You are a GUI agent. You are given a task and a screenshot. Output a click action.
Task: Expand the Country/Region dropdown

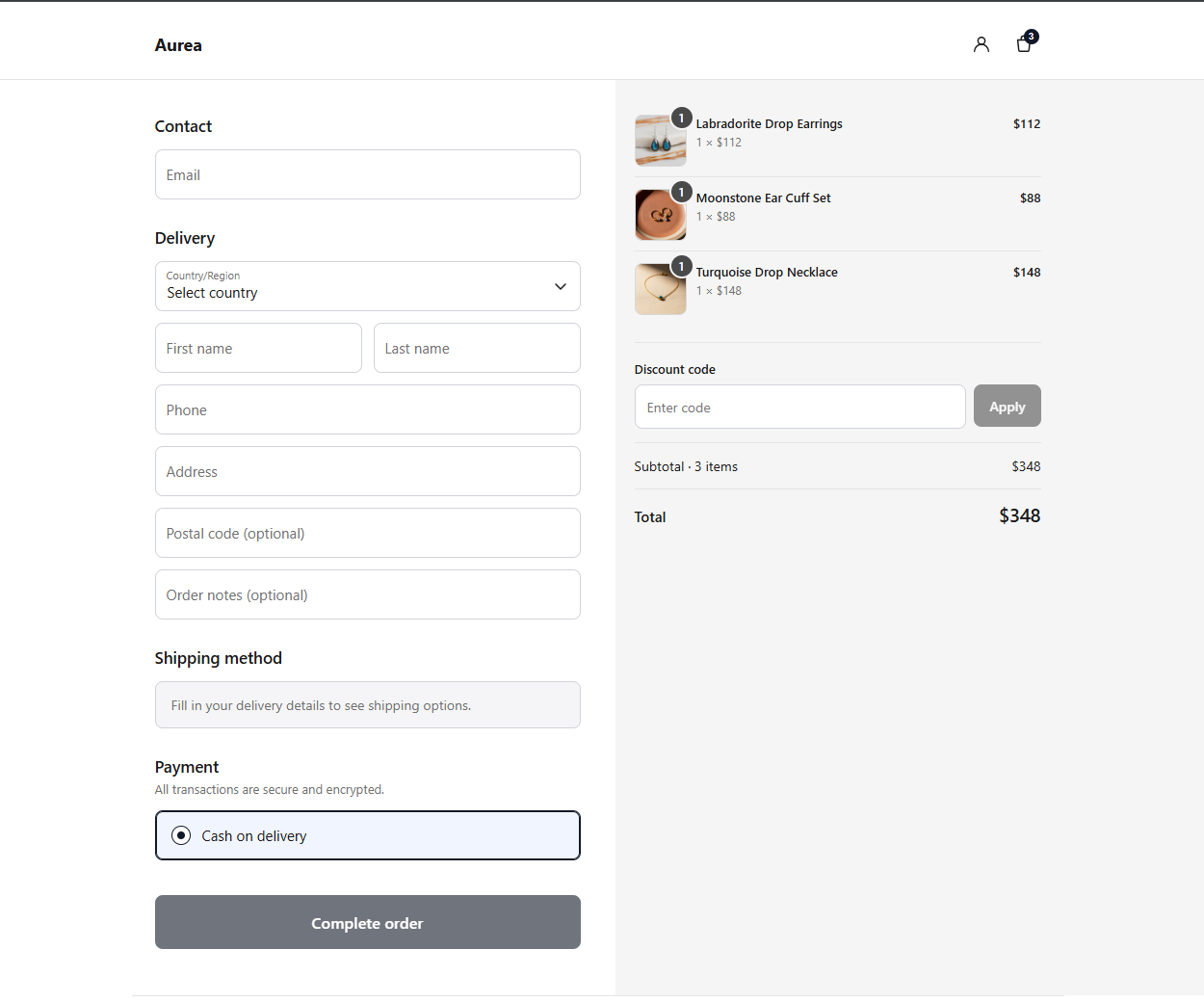tap(368, 286)
